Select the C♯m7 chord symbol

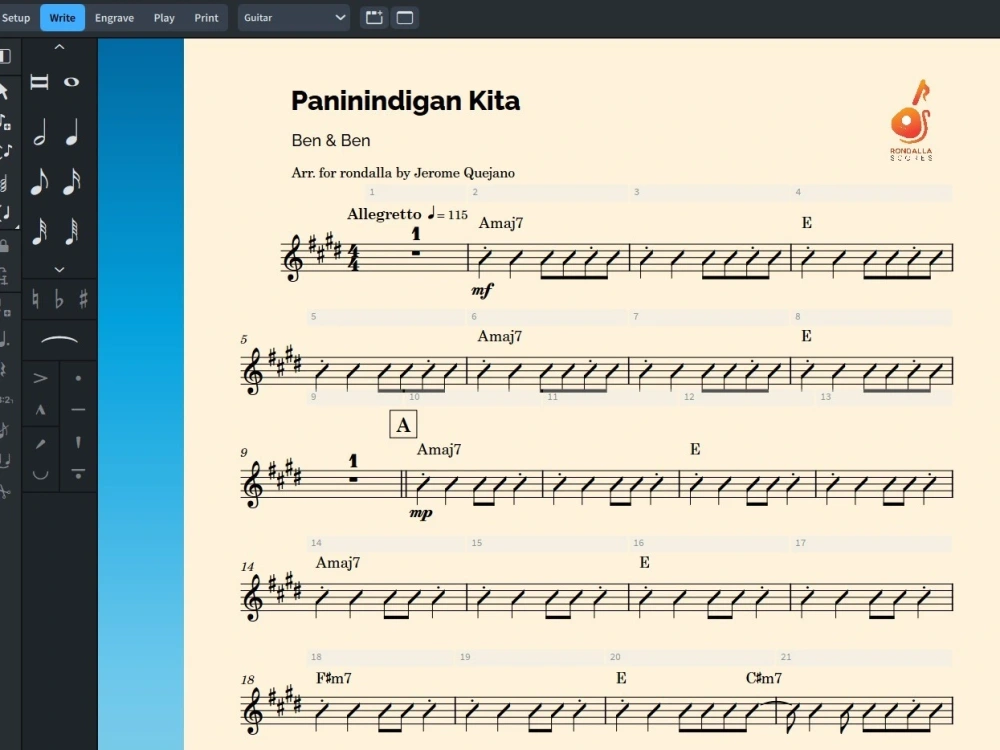764,678
